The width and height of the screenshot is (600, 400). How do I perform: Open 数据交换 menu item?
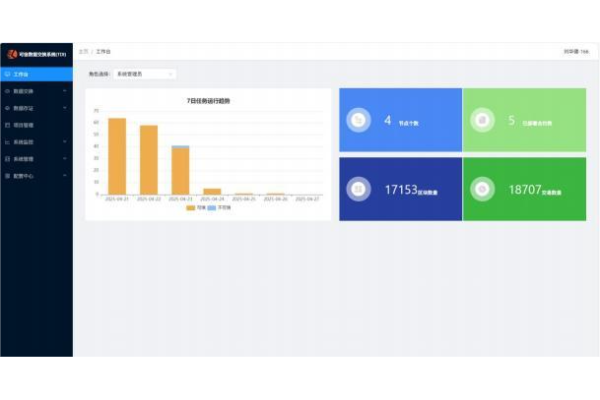click(x=24, y=91)
